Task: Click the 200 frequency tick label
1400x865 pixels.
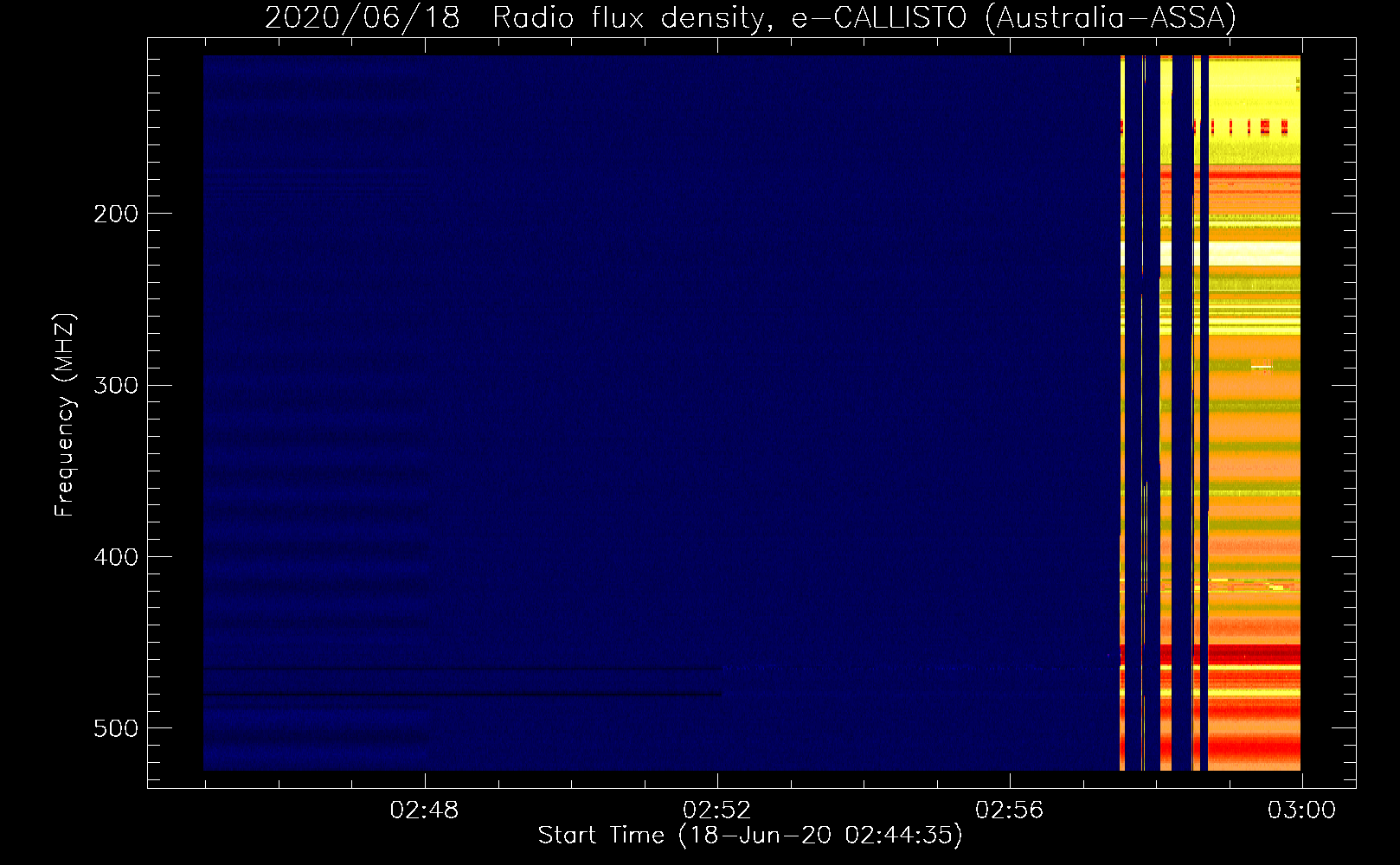Action: 116,214
